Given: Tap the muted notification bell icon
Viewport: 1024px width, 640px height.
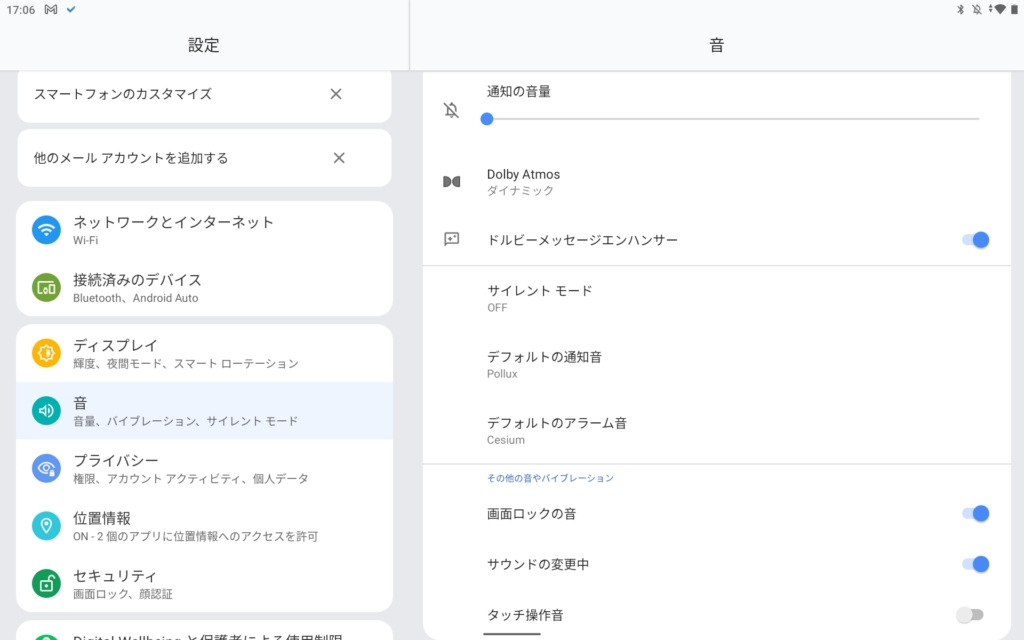Looking at the screenshot, I should coord(452,110).
